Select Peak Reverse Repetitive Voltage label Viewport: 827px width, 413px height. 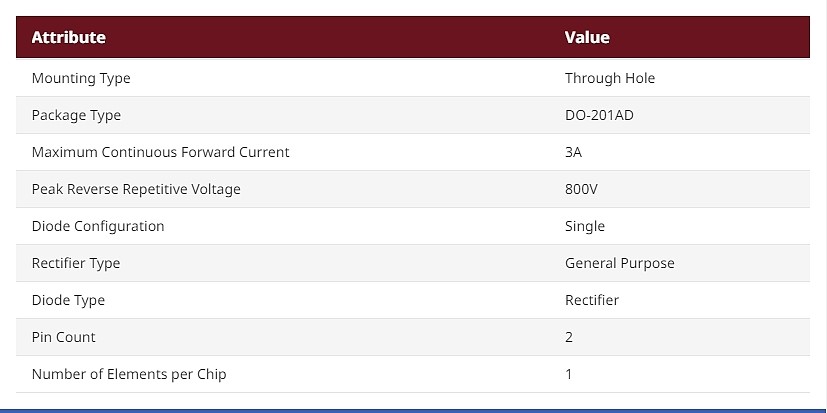tap(136, 189)
